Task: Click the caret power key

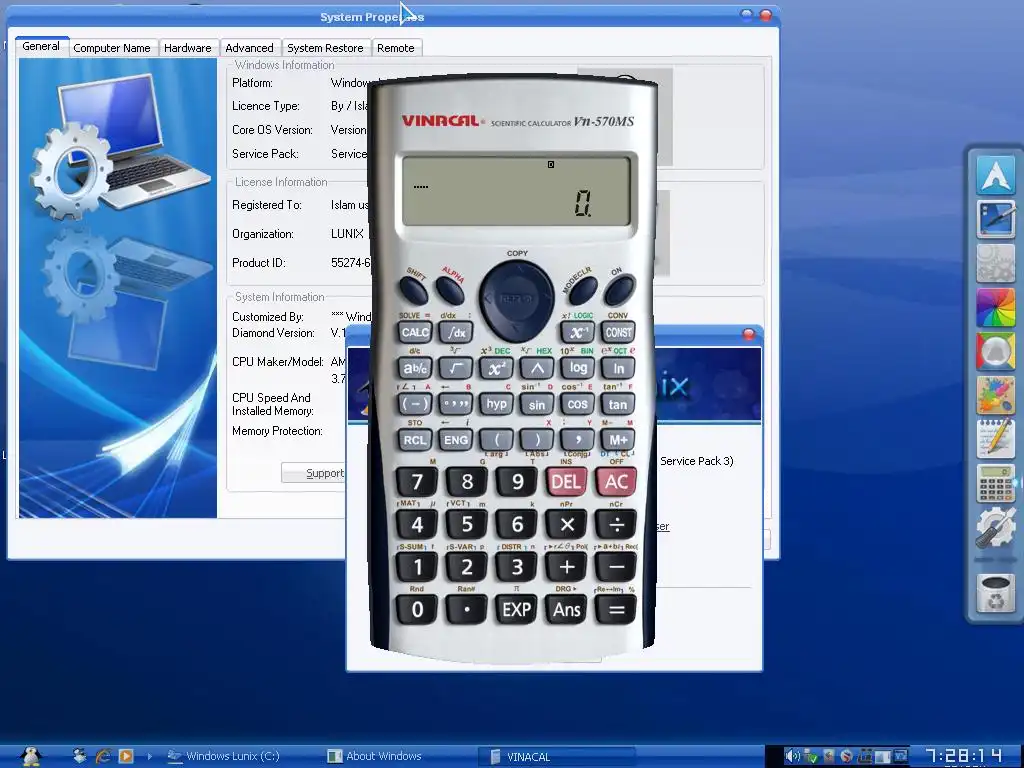Action: click(537, 368)
